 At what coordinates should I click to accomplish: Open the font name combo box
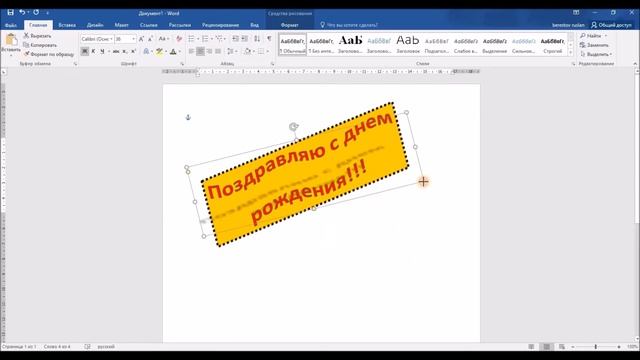[x=97, y=39]
